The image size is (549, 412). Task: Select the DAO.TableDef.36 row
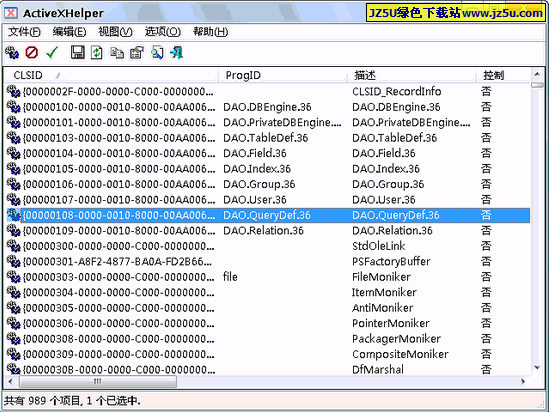click(268, 138)
